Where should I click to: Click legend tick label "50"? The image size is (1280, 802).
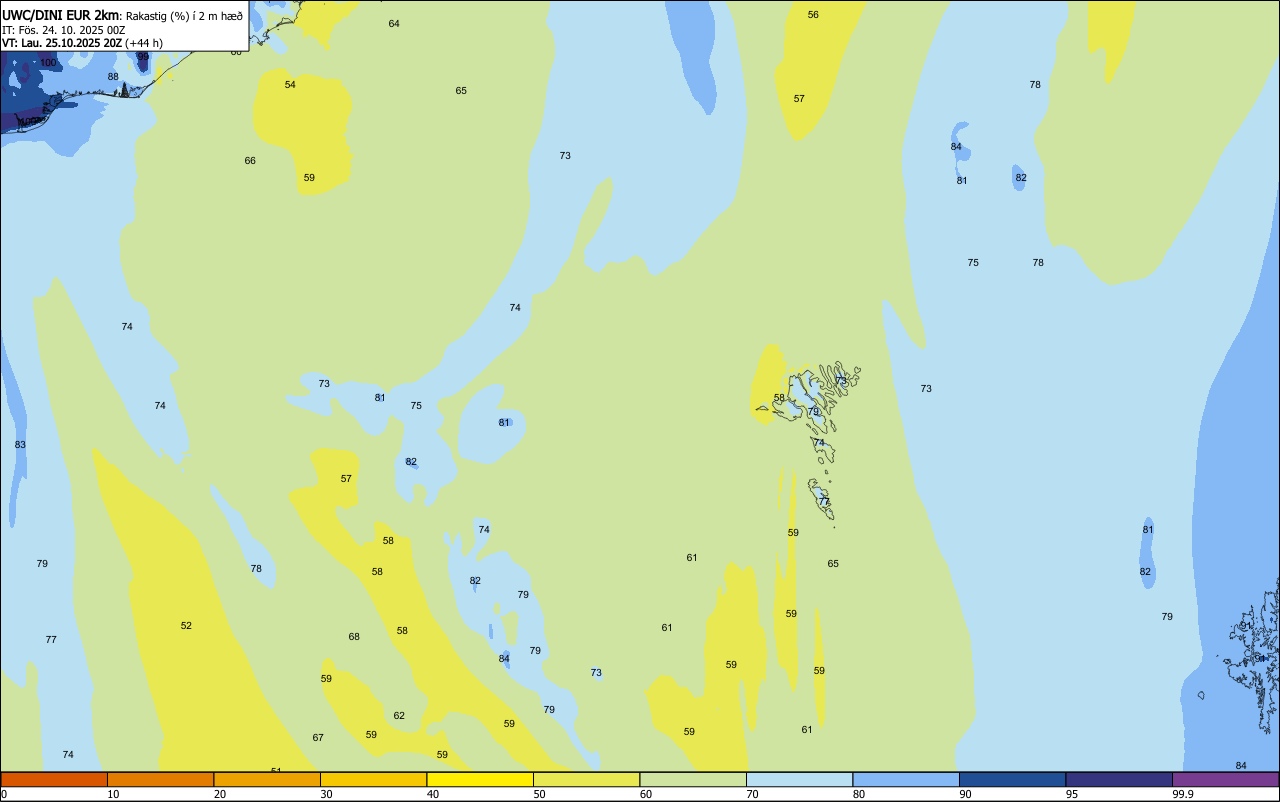click(539, 794)
